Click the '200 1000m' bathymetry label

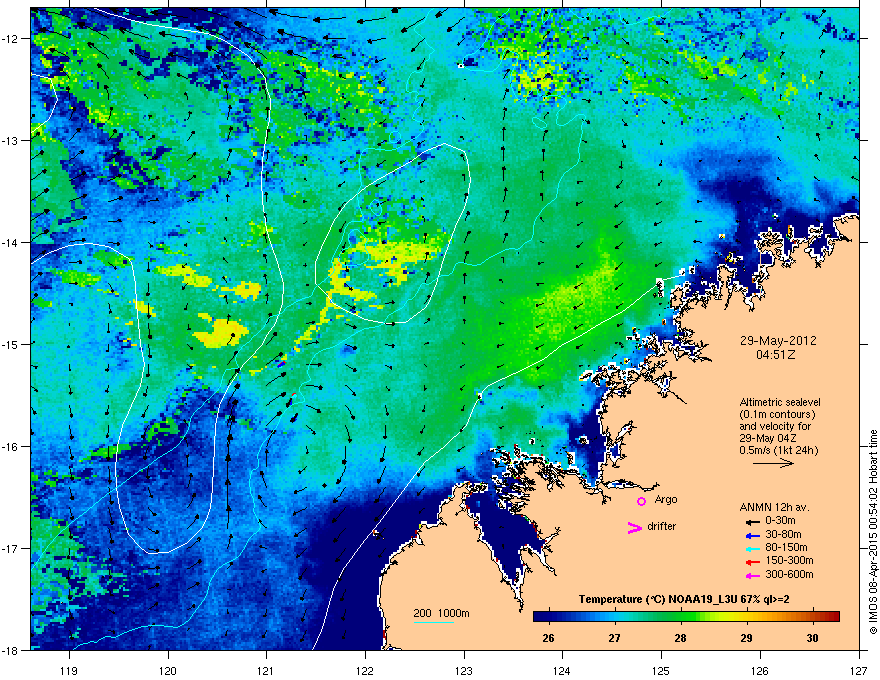(441, 613)
